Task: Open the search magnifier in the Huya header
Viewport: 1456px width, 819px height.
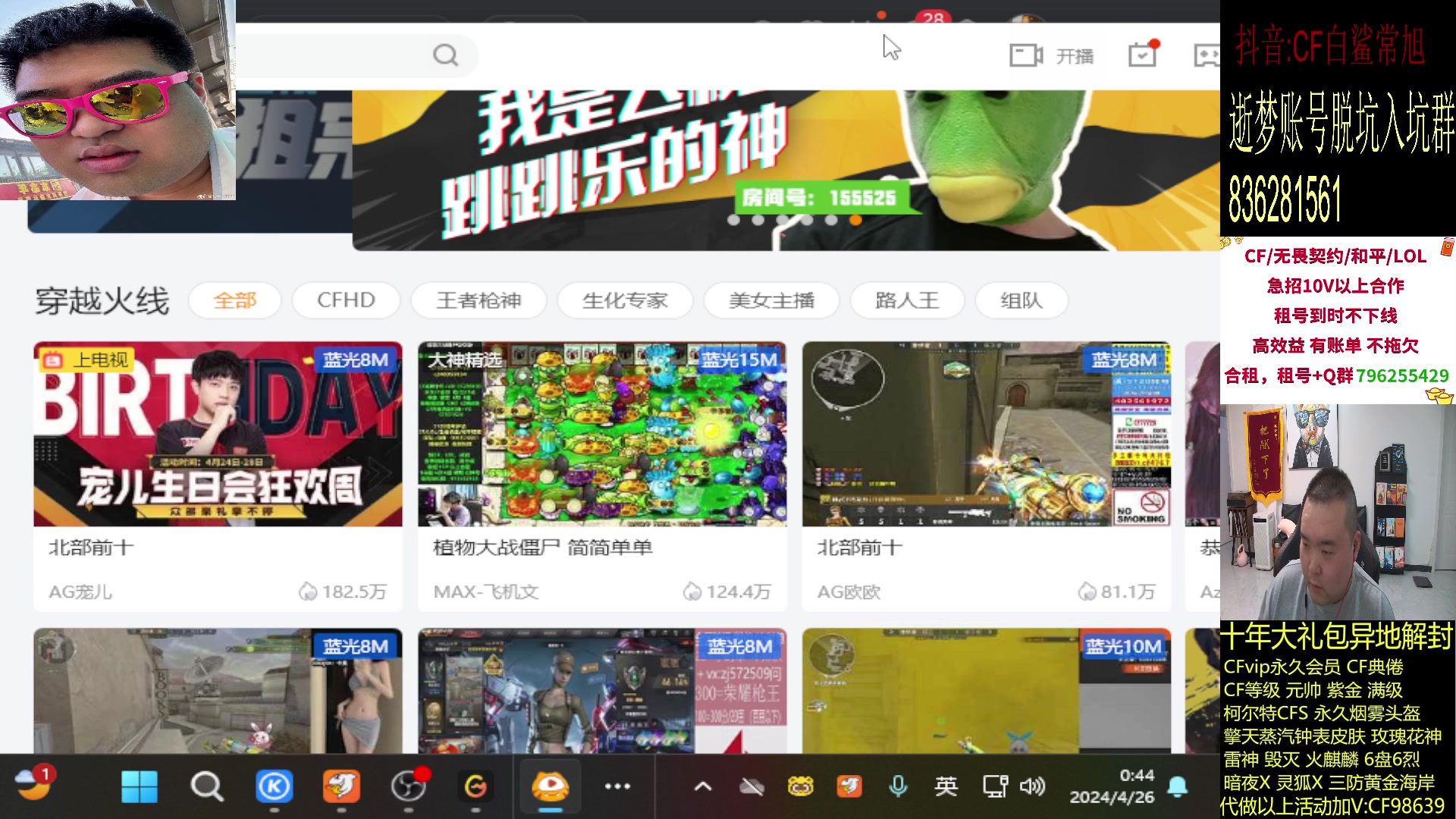Action: 446,54
